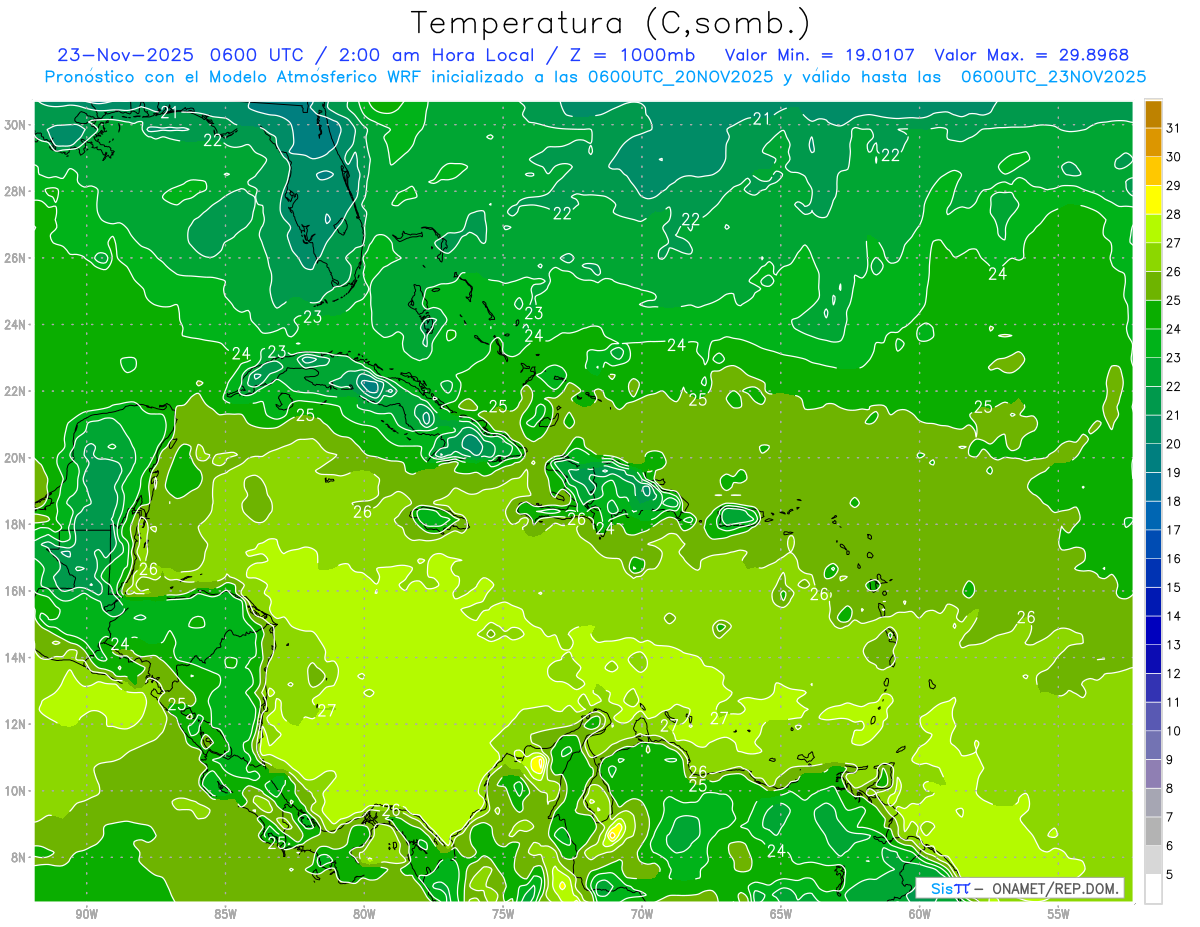The image size is (1200, 927).
Task: Click 'Valor Max. = 29.8968' value
Action: pos(1031,55)
